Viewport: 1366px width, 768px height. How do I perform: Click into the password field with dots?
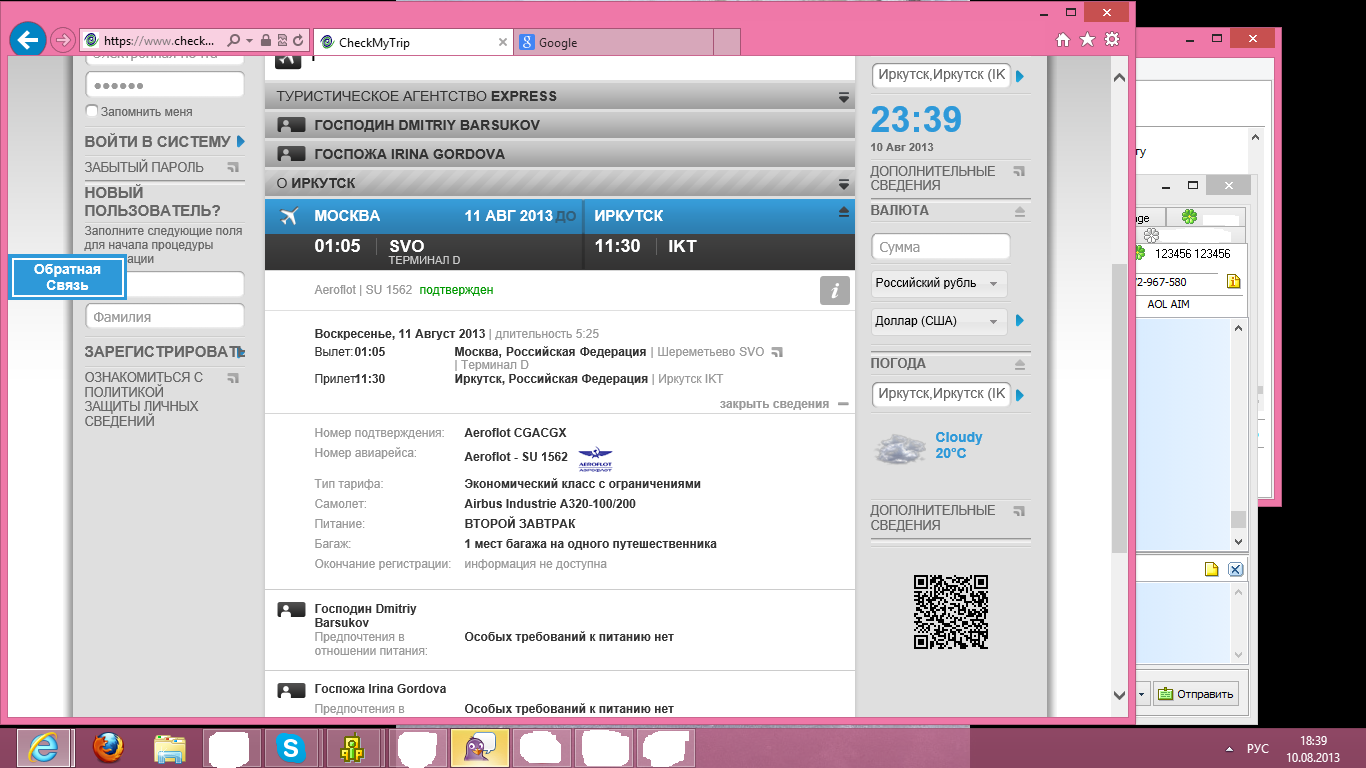165,85
